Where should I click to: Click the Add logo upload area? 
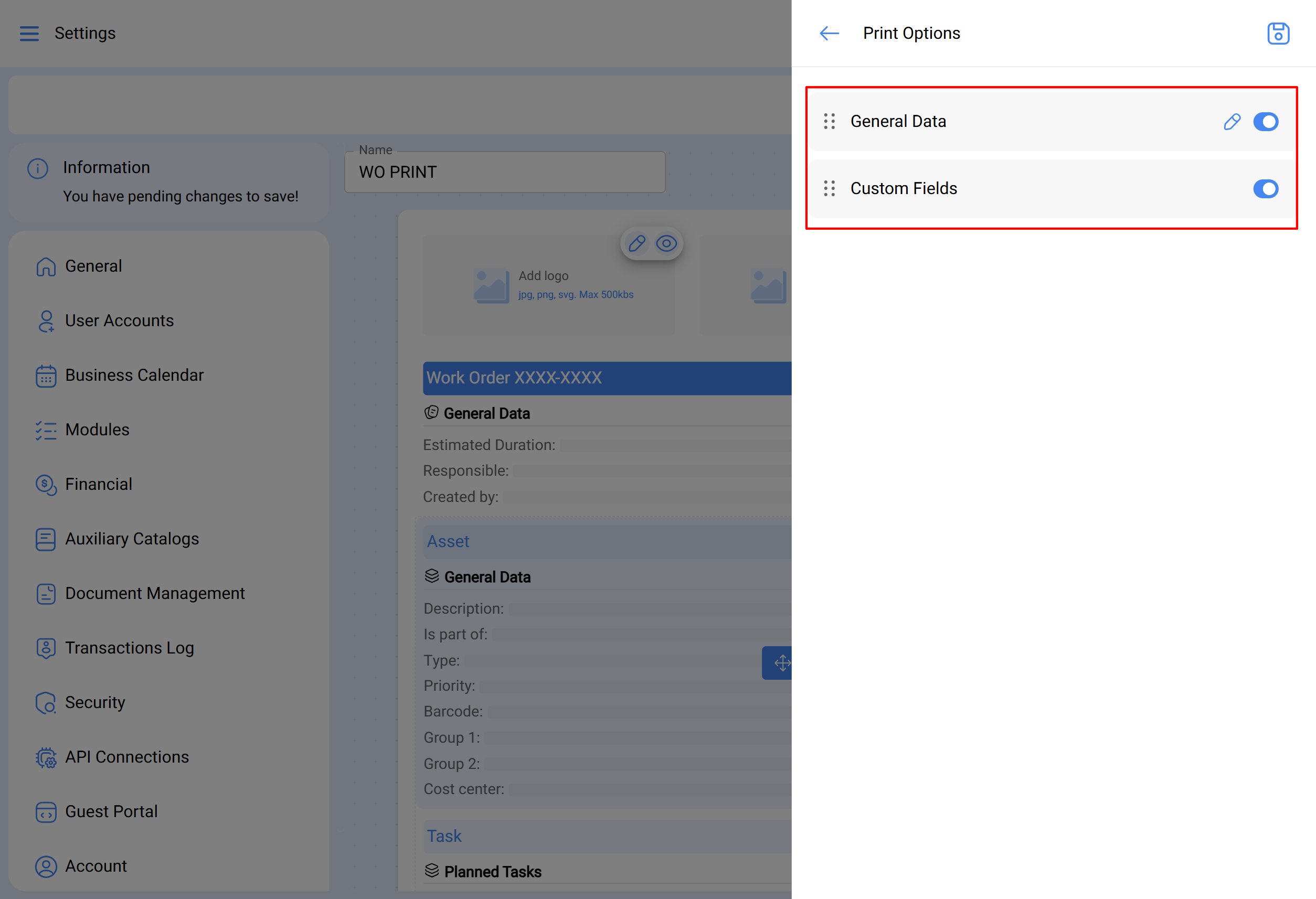click(x=548, y=285)
